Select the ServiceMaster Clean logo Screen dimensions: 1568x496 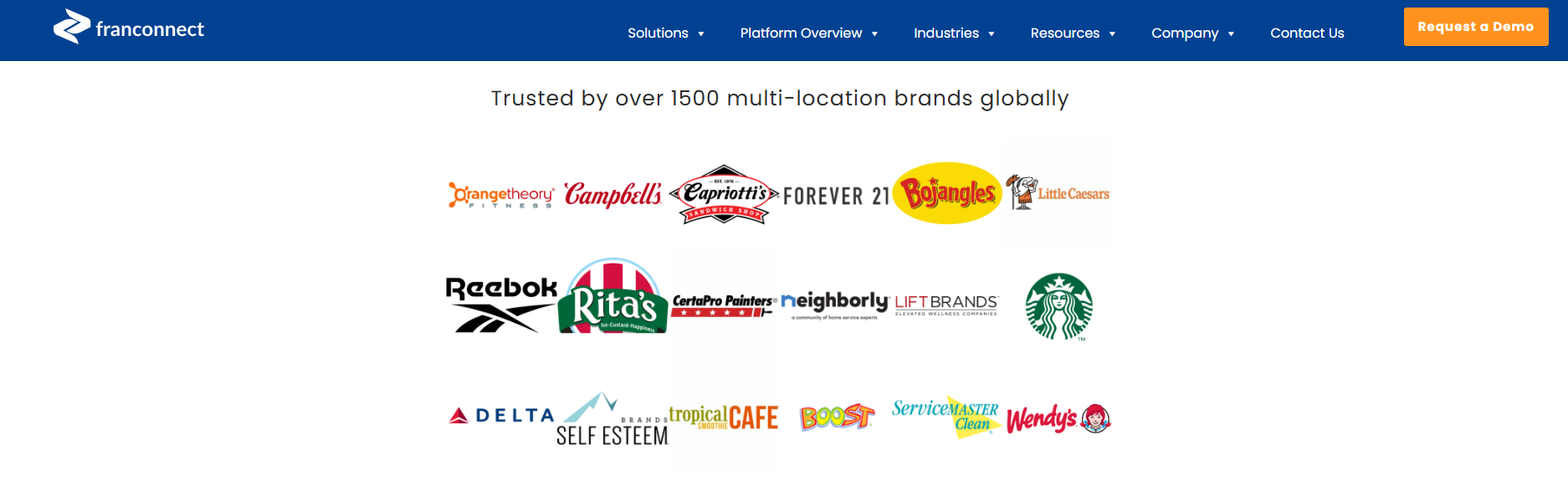(946, 417)
